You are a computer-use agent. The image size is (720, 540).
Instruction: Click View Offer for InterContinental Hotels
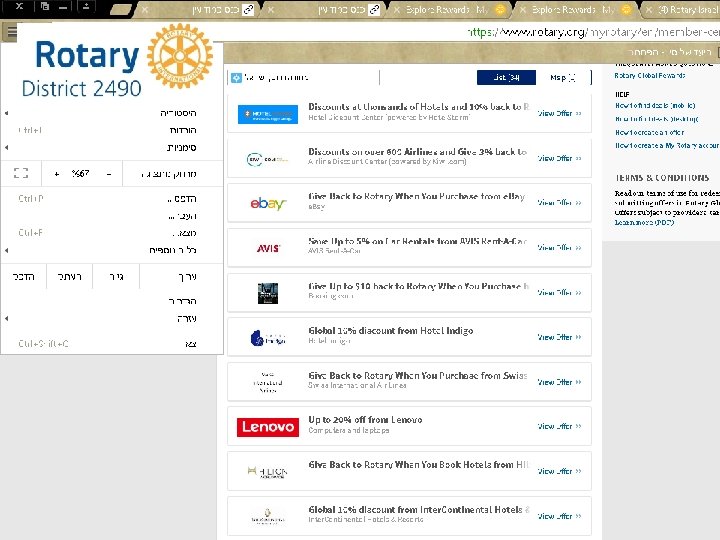(x=559, y=516)
